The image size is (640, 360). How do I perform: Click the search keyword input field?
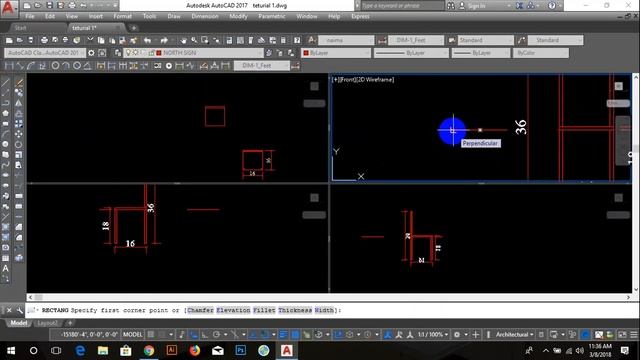point(402,6)
